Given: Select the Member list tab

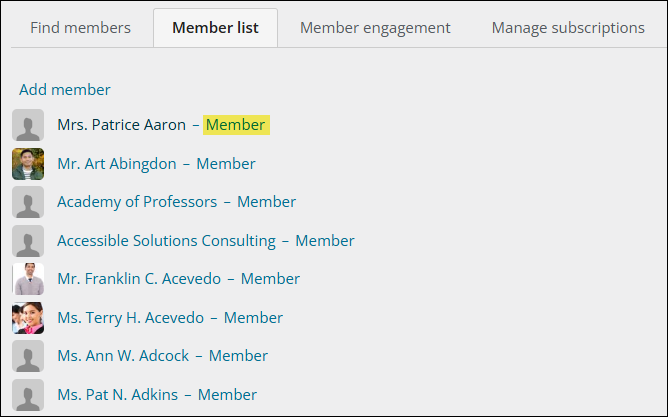Looking at the screenshot, I should tap(215, 28).
